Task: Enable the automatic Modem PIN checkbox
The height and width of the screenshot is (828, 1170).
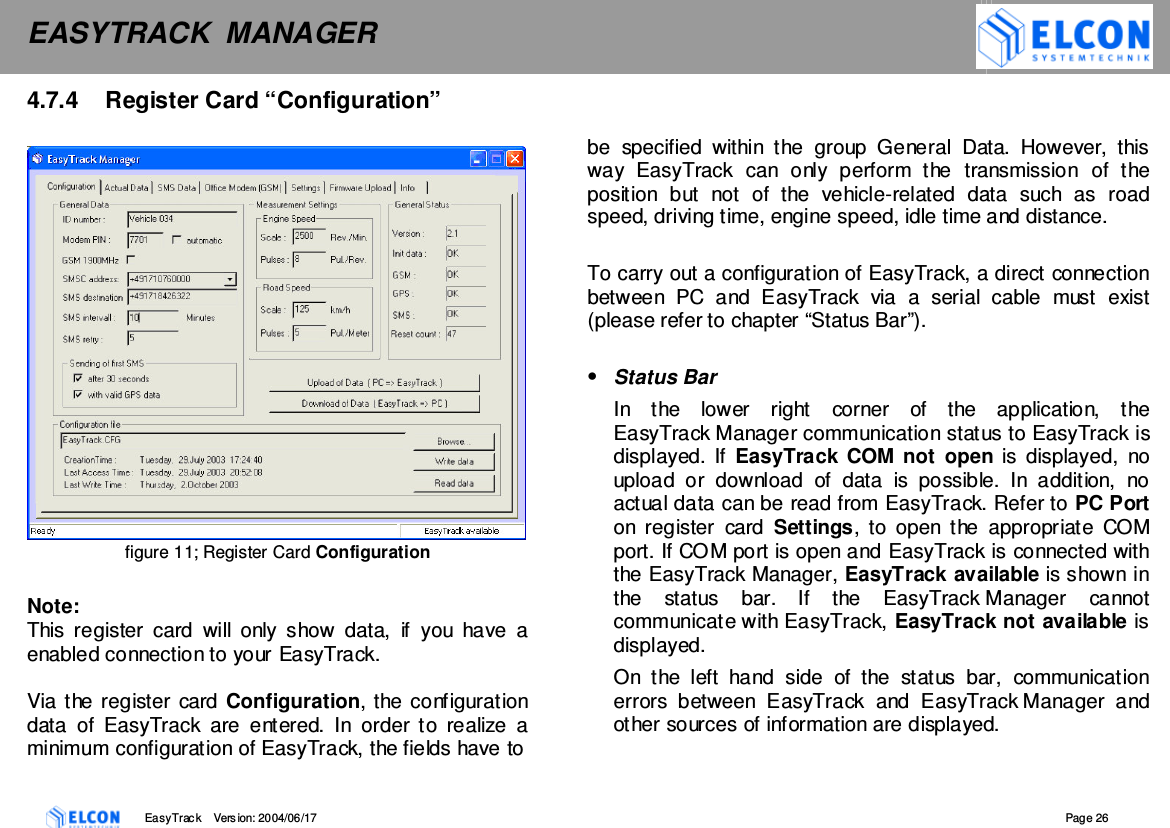Action: click(x=178, y=239)
